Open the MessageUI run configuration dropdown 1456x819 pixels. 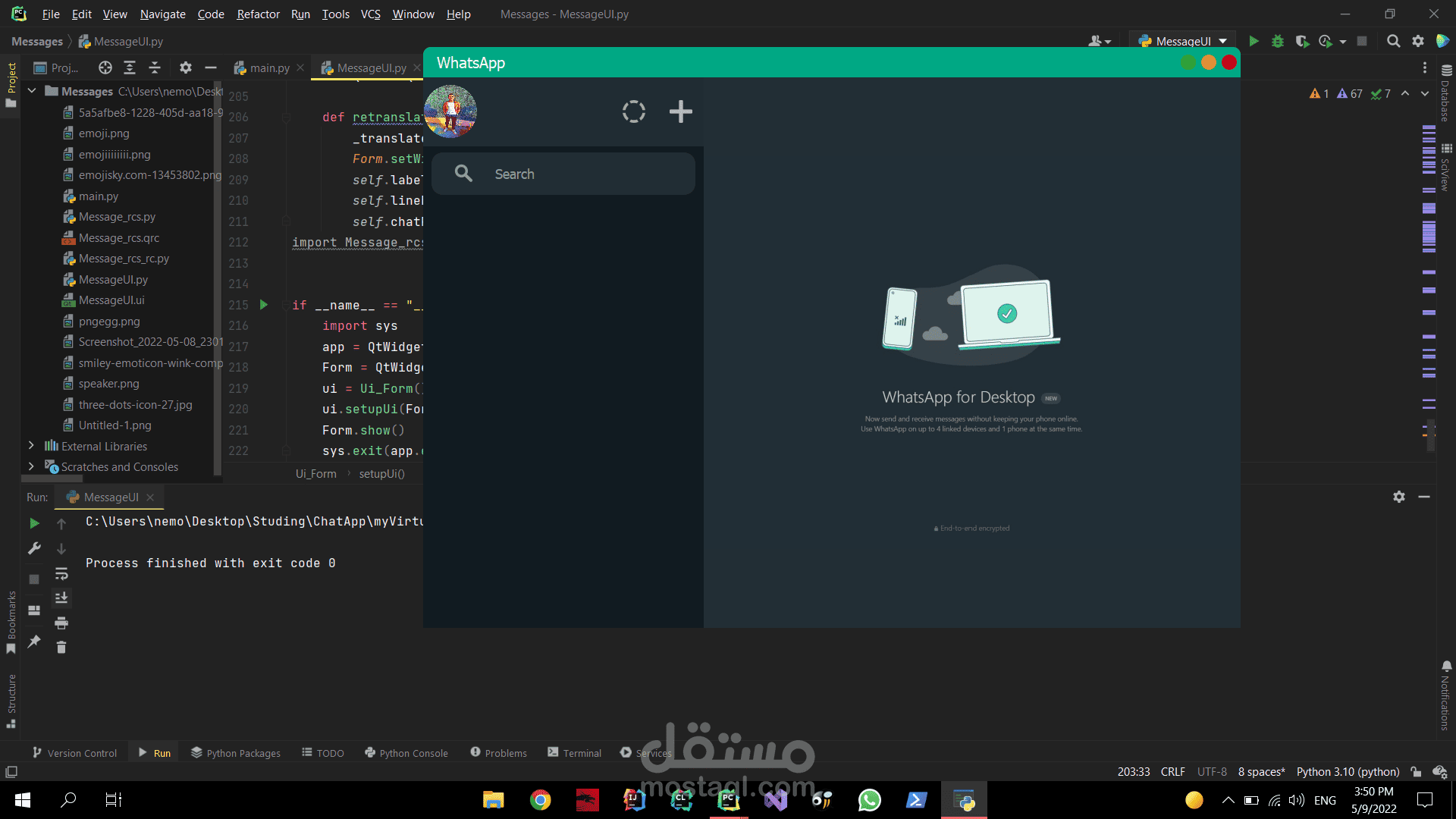point(1183,41)
